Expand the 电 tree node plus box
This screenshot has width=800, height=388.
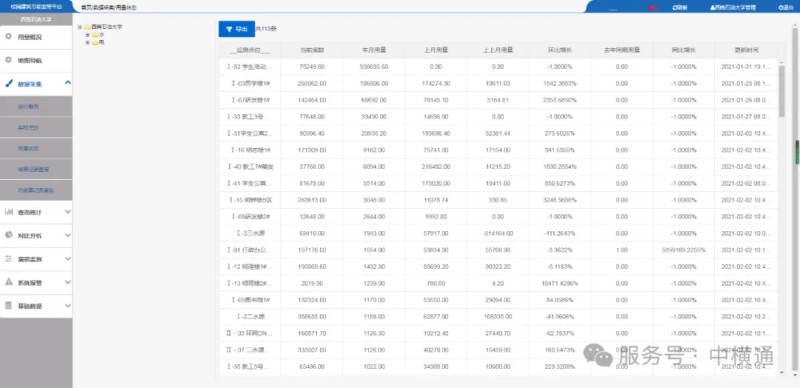coord(88,43)
